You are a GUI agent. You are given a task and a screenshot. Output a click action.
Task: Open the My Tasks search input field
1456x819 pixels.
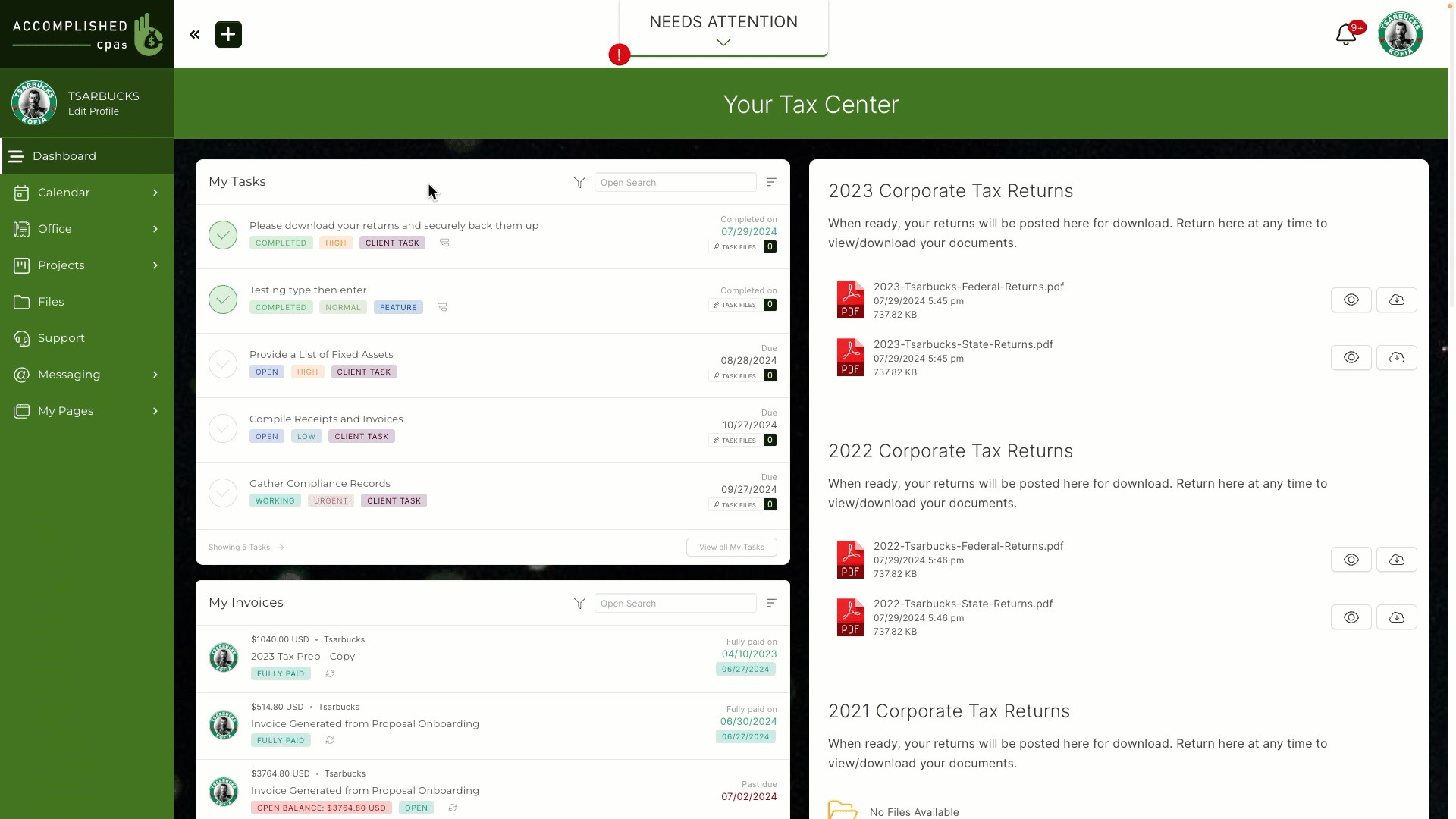676,182
